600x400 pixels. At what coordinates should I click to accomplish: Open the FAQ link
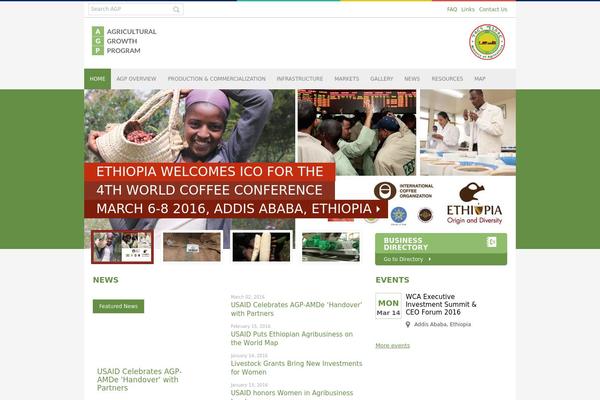pos(452,9)
